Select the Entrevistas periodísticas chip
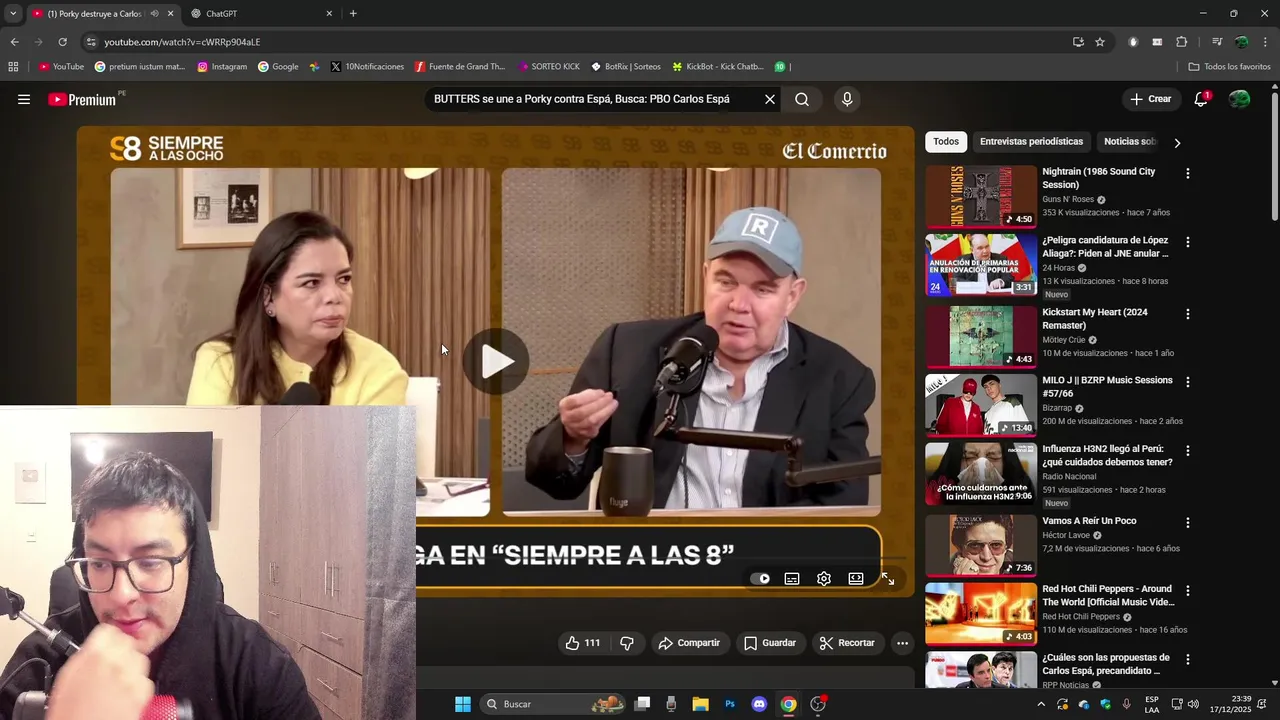This screenshot has width=1280, height=720. pos(1031,142)
